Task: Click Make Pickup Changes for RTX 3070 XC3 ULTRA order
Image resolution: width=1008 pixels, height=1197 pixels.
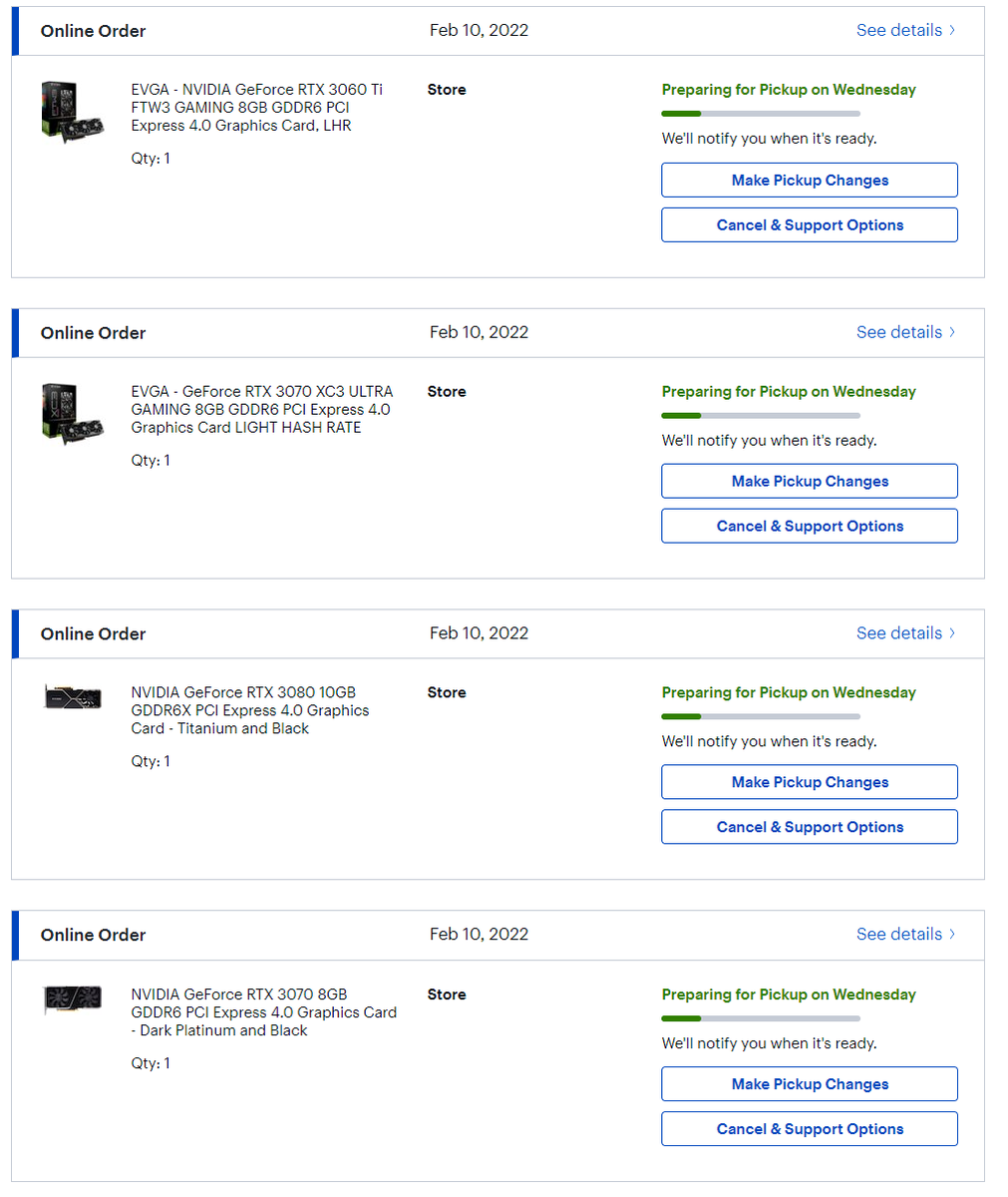Action: click(810, 482)
